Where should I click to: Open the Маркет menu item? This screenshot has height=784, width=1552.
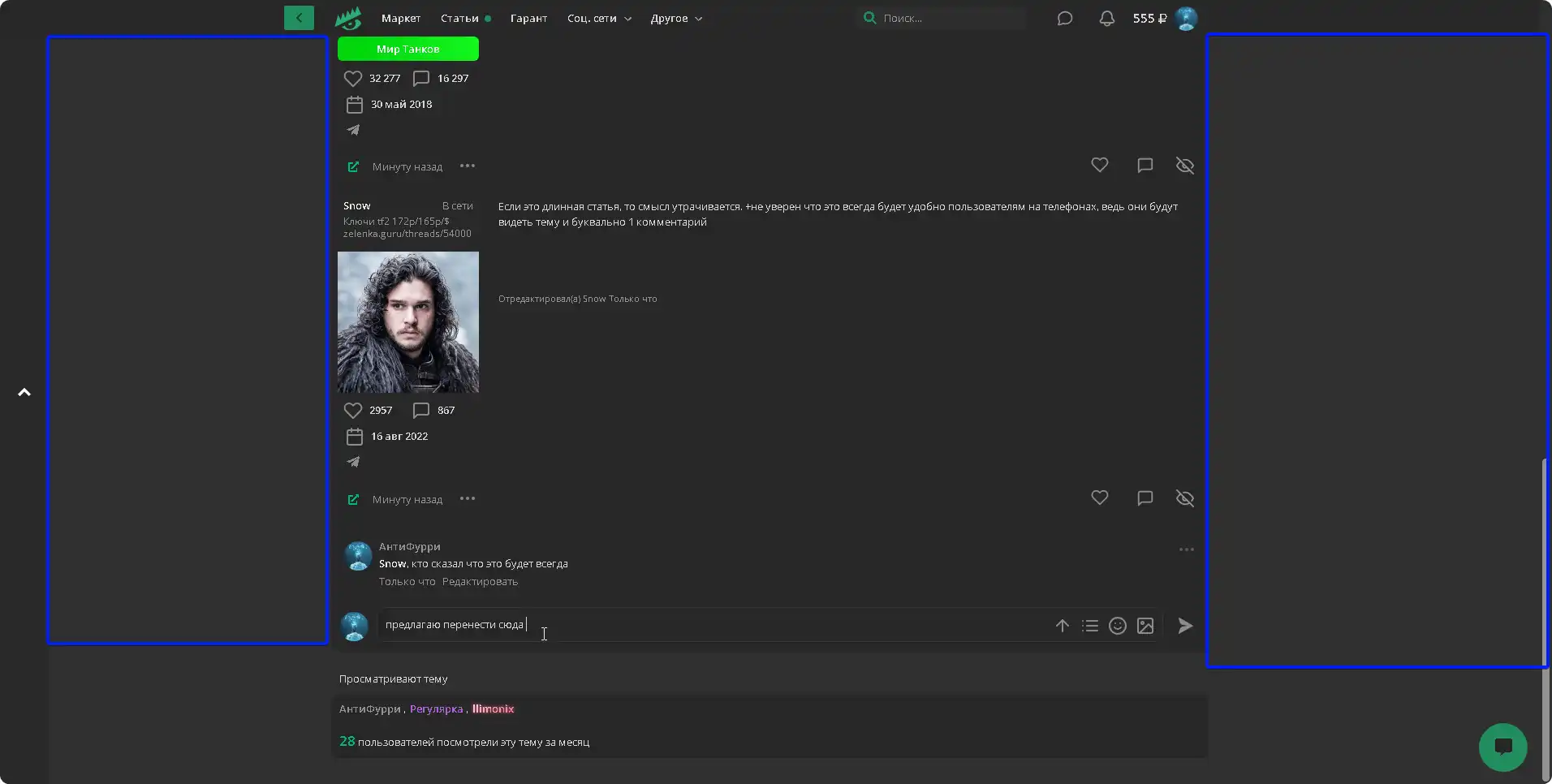(401, 18)
